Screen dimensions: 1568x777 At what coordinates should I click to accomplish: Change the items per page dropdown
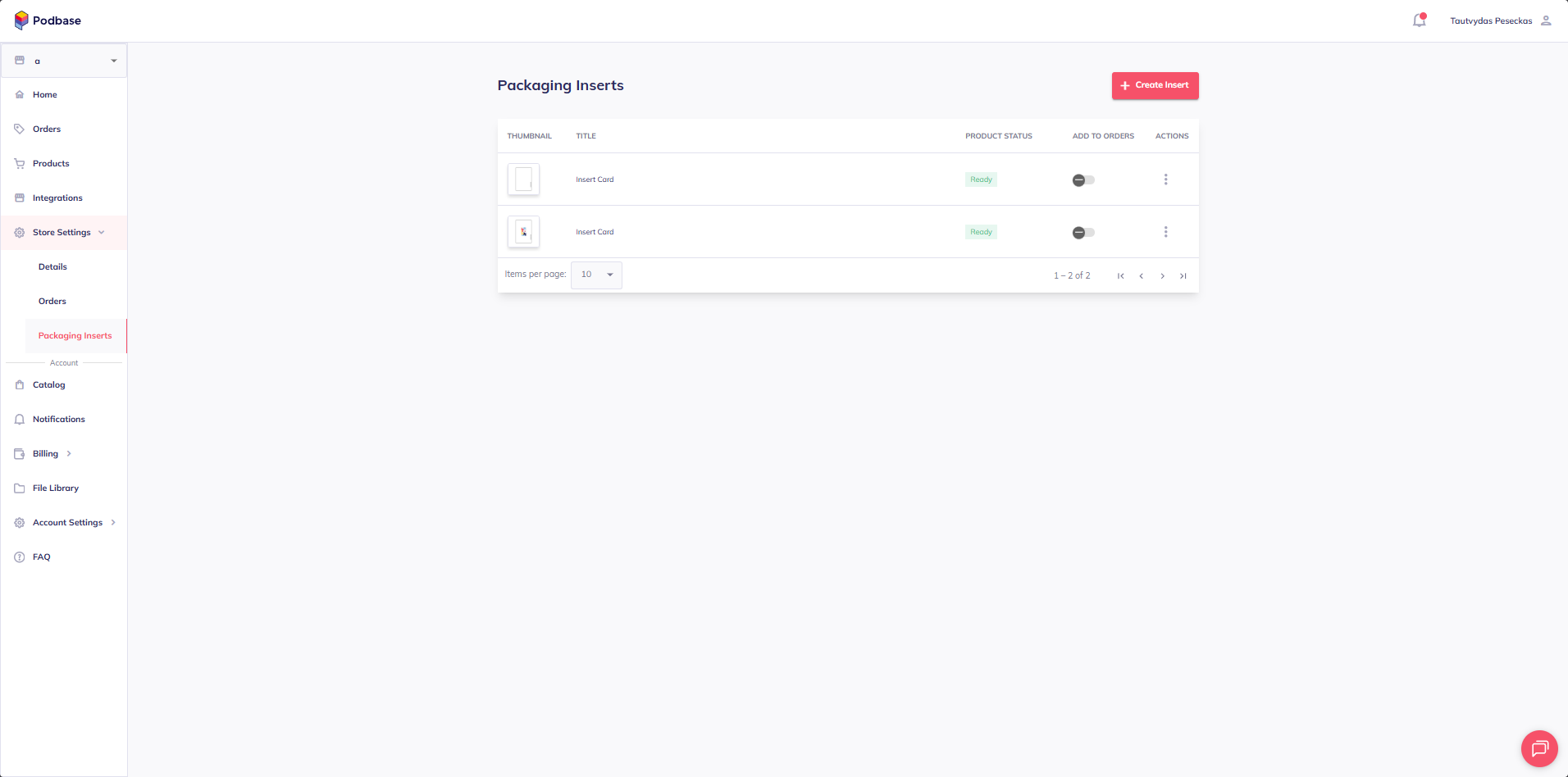[x=596, y=275]
